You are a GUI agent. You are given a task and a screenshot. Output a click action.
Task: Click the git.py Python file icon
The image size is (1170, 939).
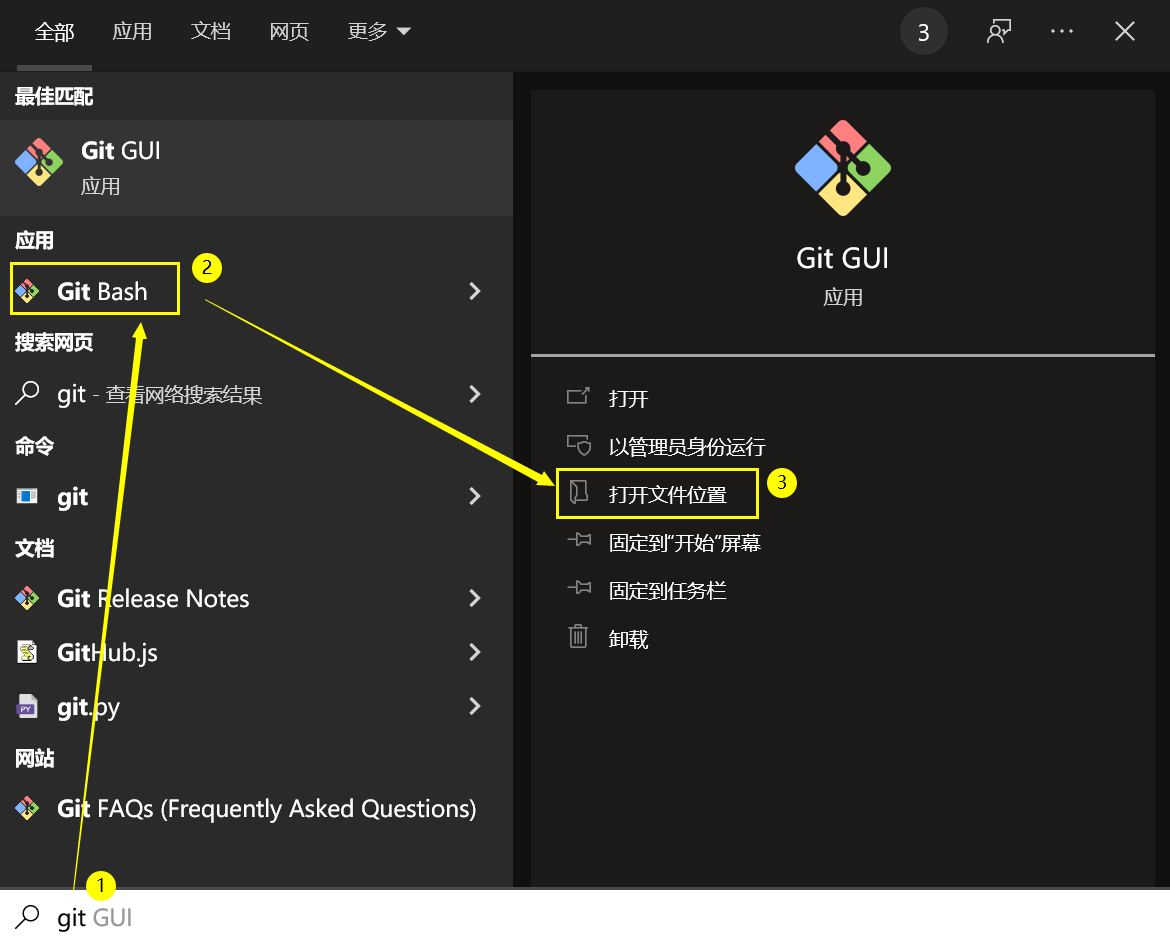point(27,706)
